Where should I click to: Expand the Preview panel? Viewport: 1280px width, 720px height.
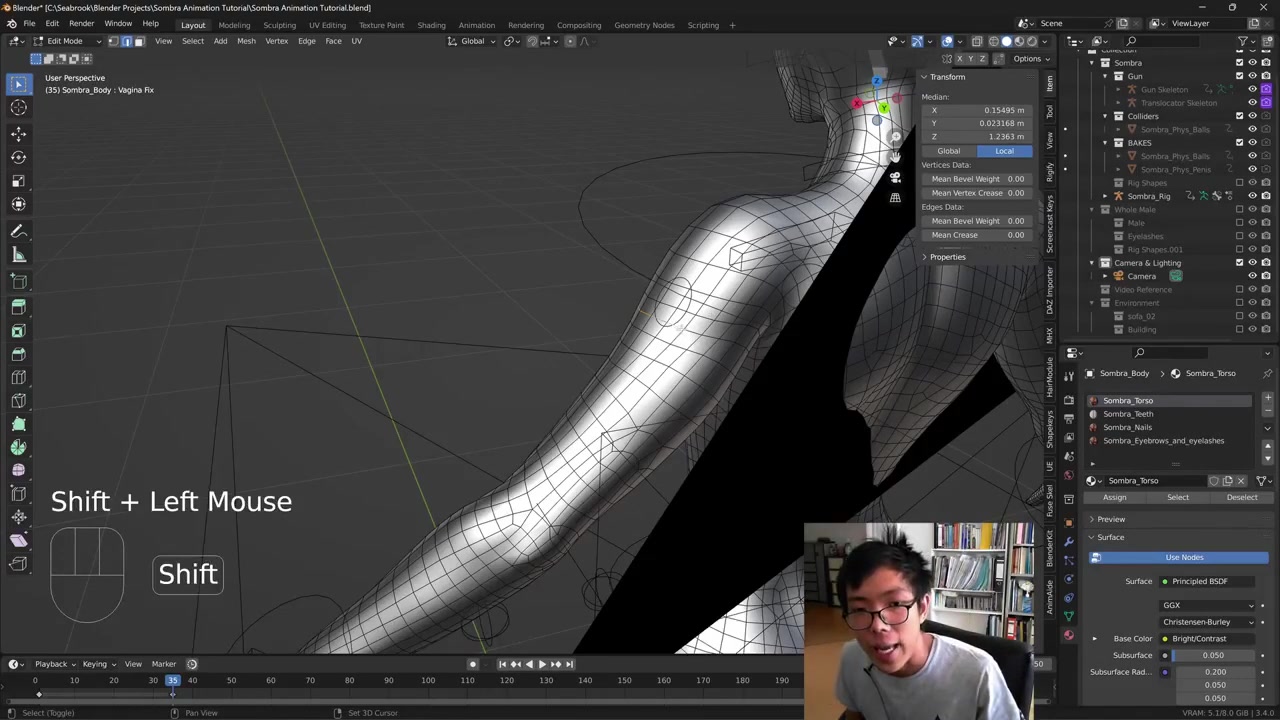click(x=1110, y=519)
